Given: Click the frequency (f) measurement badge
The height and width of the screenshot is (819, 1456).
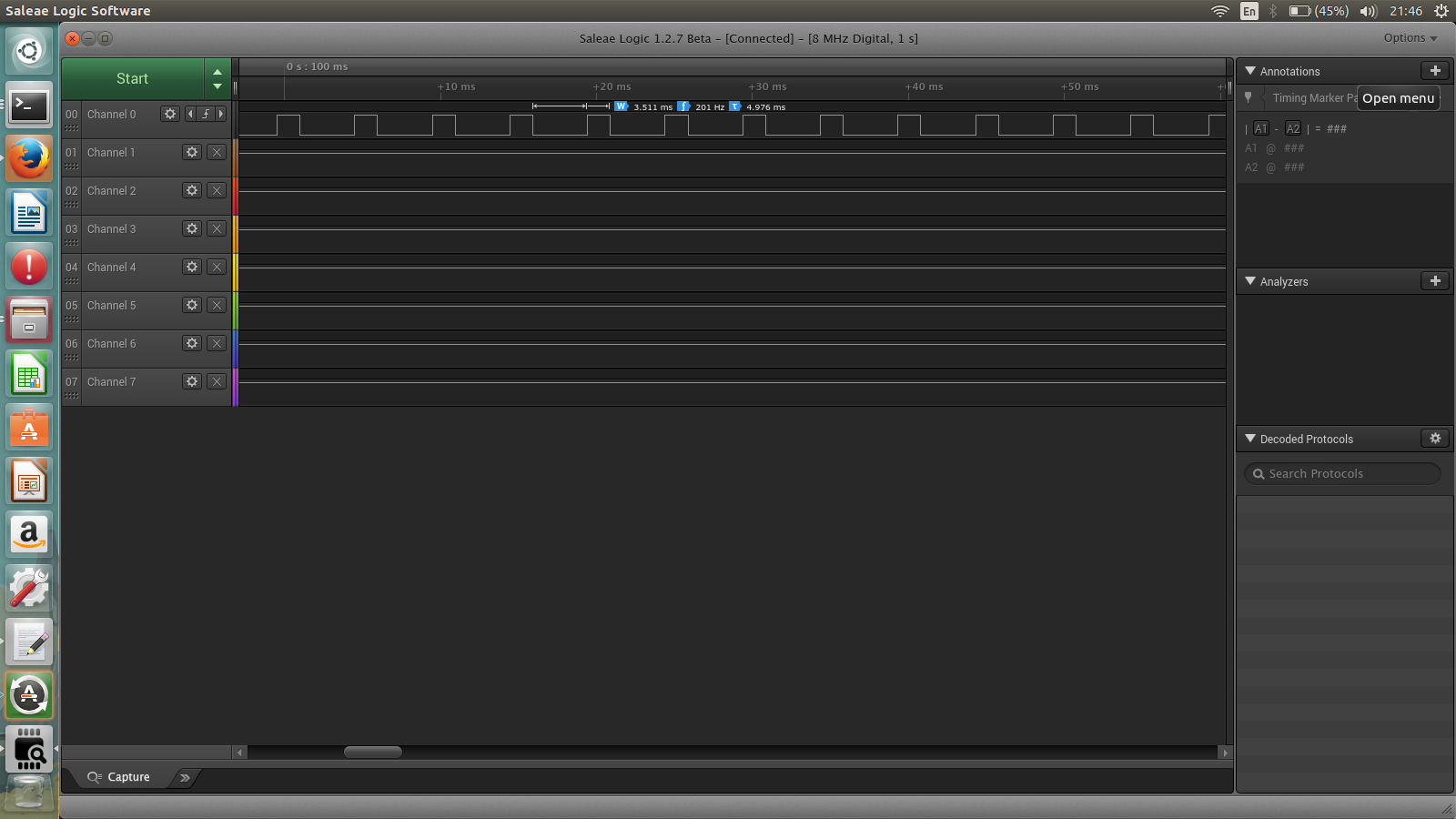Looking at the screenshot, I should coord(683,106).
